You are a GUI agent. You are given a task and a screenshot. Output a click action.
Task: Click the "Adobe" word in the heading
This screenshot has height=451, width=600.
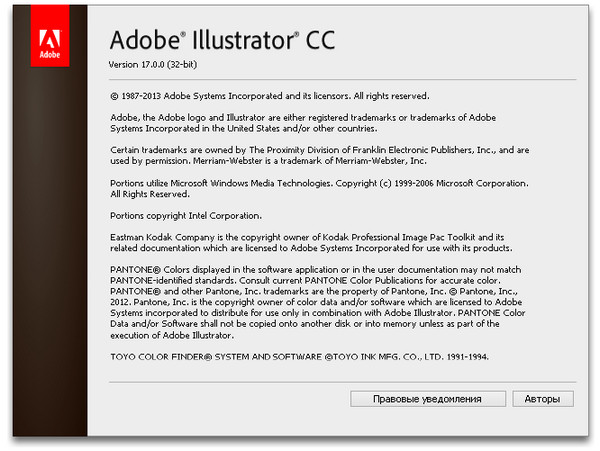point(147,42)
